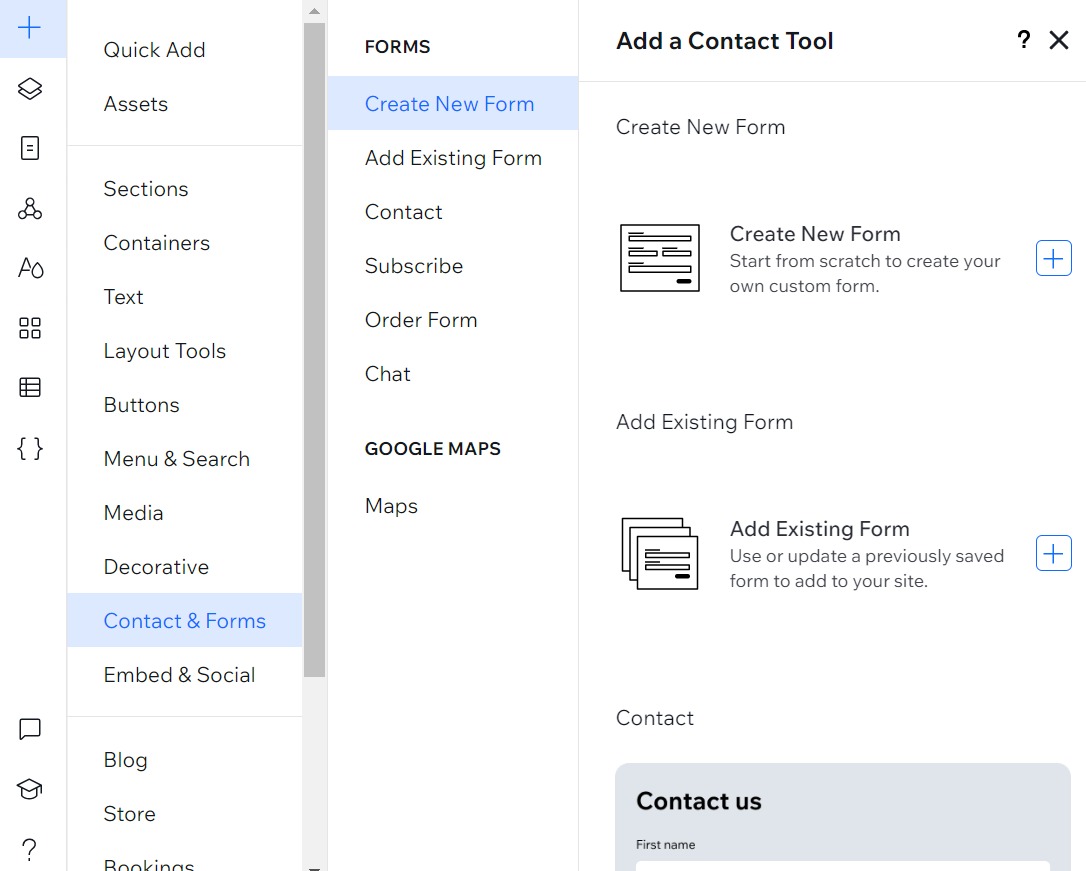Select the Layout Tools category

pos(164,351)
